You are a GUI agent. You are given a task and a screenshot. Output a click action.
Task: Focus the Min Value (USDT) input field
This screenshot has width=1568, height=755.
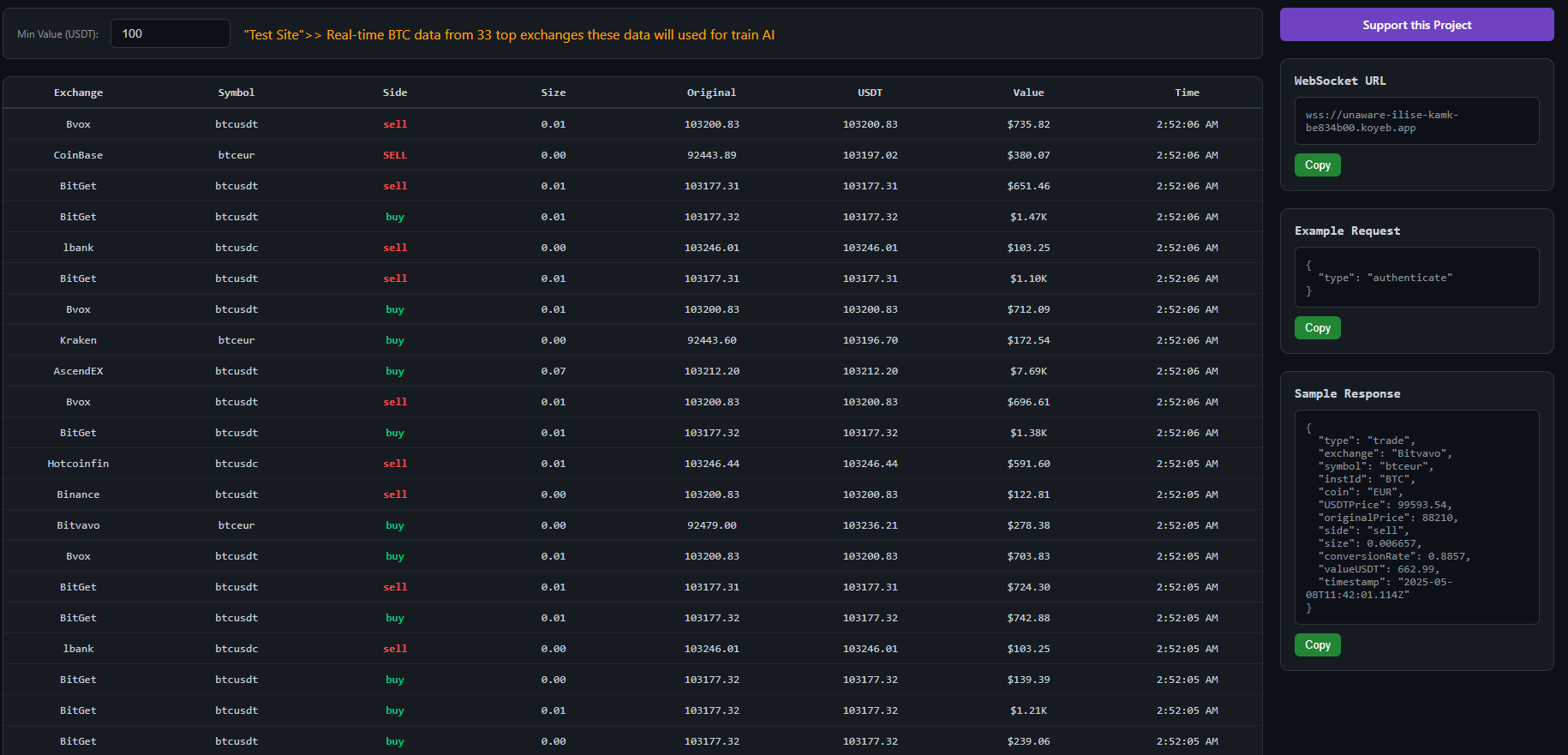point(171,33)
